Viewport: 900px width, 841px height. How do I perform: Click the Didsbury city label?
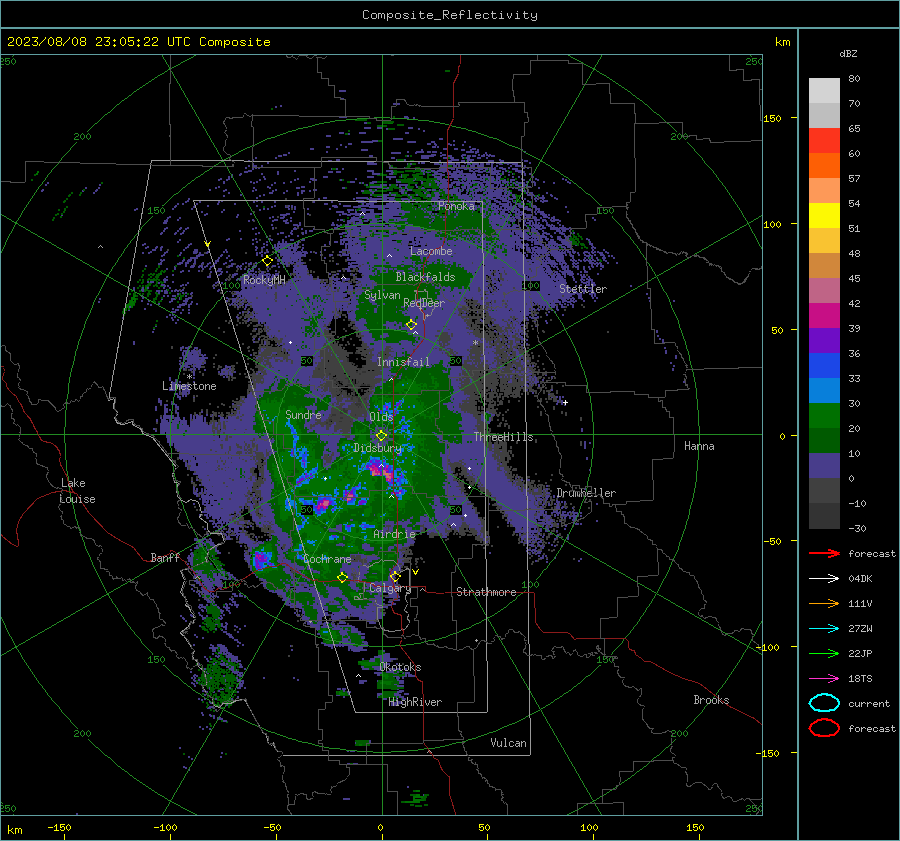click(x=378, y=448)
